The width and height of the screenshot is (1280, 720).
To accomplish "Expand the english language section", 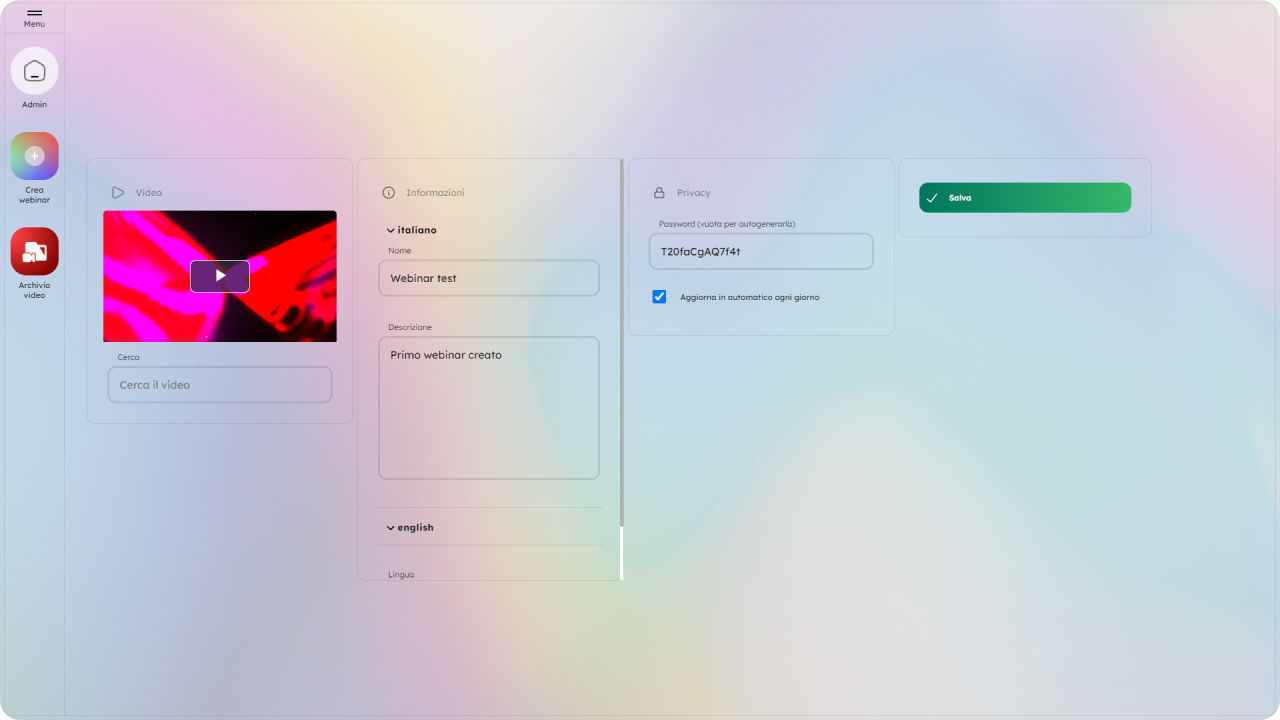I will click(411, 527).
